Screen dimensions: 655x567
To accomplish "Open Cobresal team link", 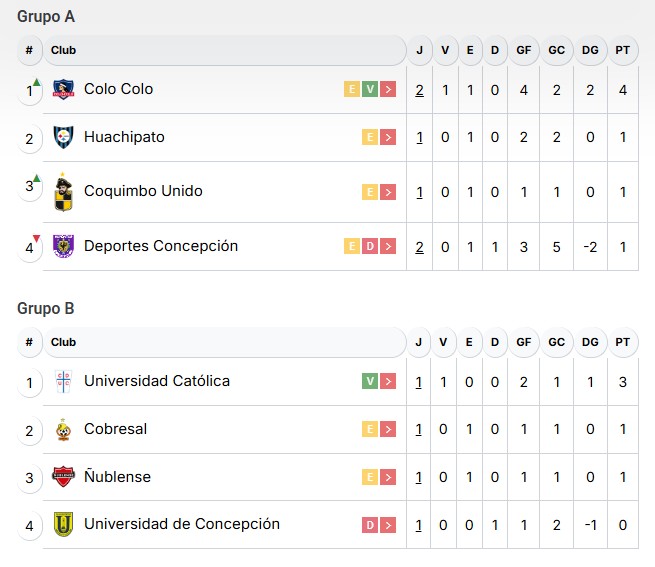I will tap(115, 429).
